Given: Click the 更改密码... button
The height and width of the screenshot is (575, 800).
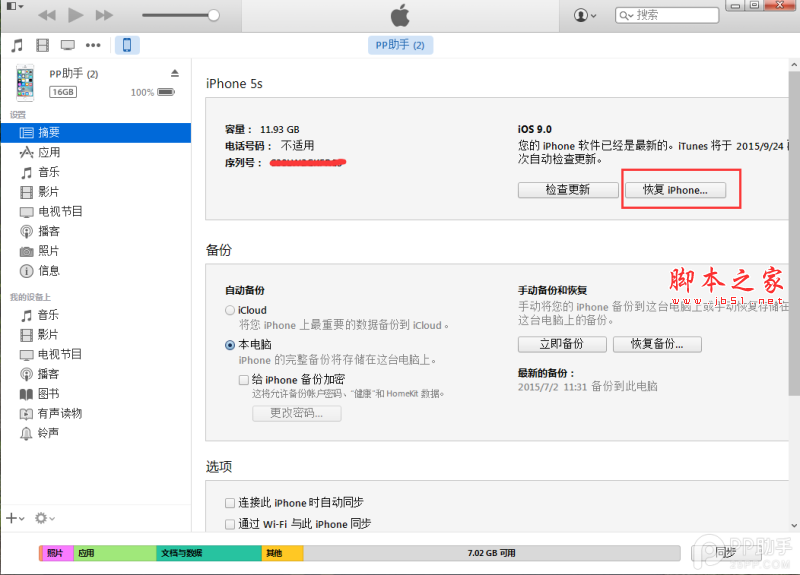Looking at the screenshot, I should (x=296, y=413).
